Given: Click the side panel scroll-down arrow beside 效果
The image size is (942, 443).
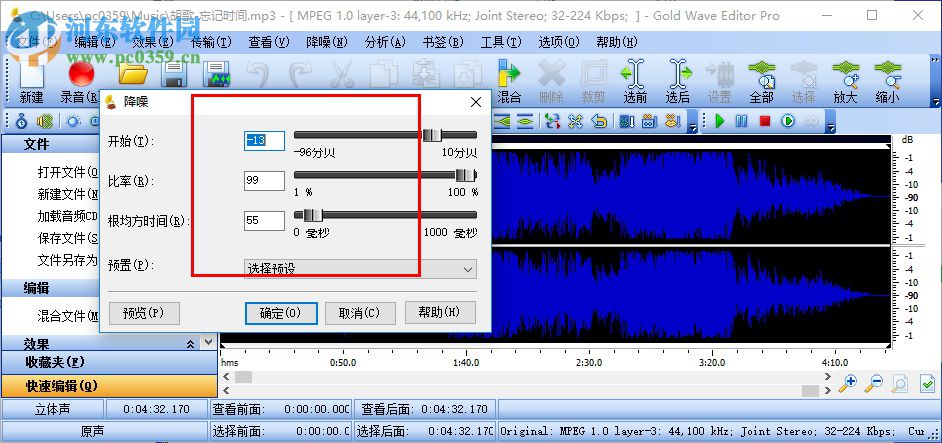Looking at the screenshot, I should [208, 341].
